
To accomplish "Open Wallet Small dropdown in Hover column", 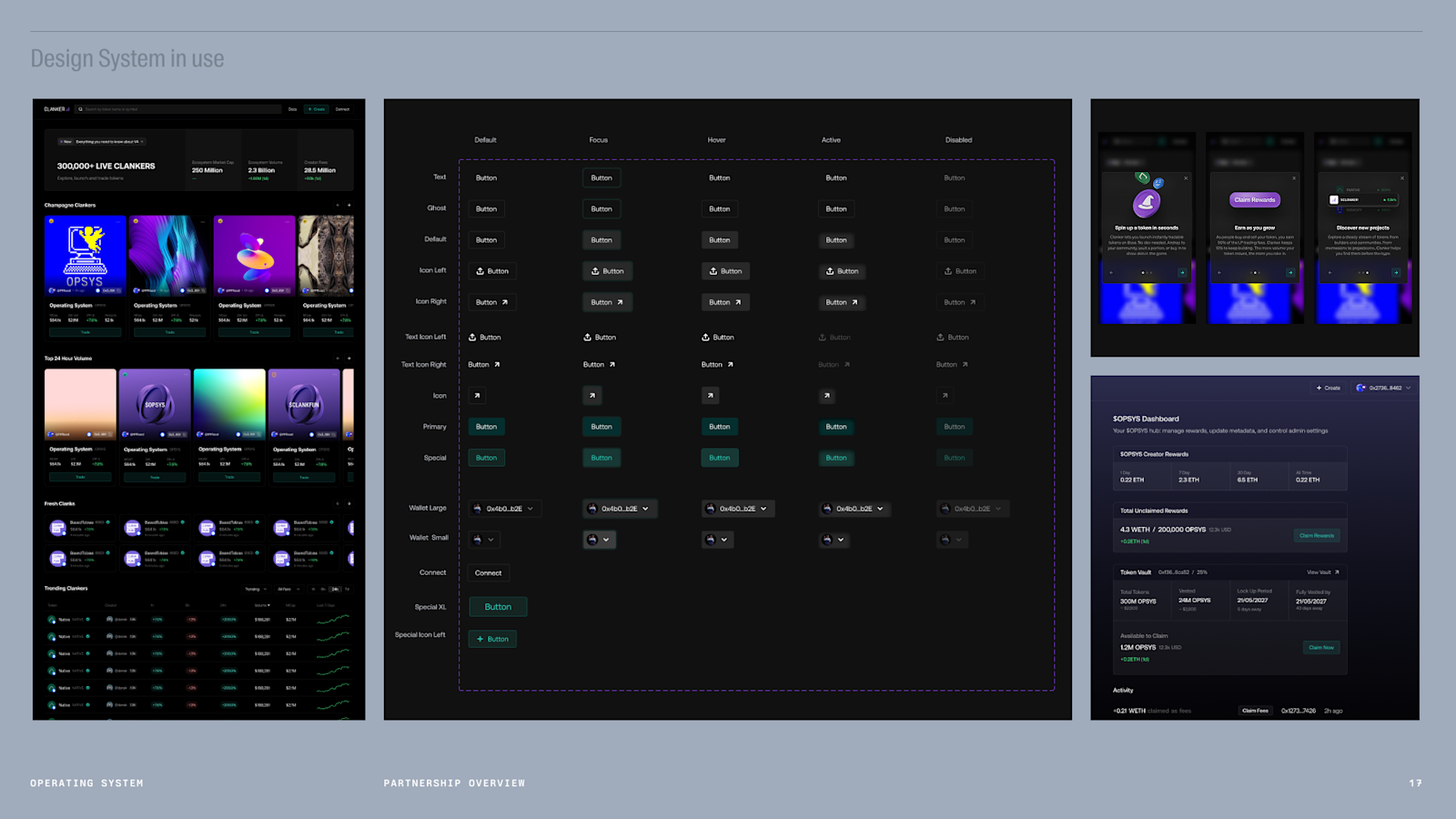I will click(x=718, y=540).
